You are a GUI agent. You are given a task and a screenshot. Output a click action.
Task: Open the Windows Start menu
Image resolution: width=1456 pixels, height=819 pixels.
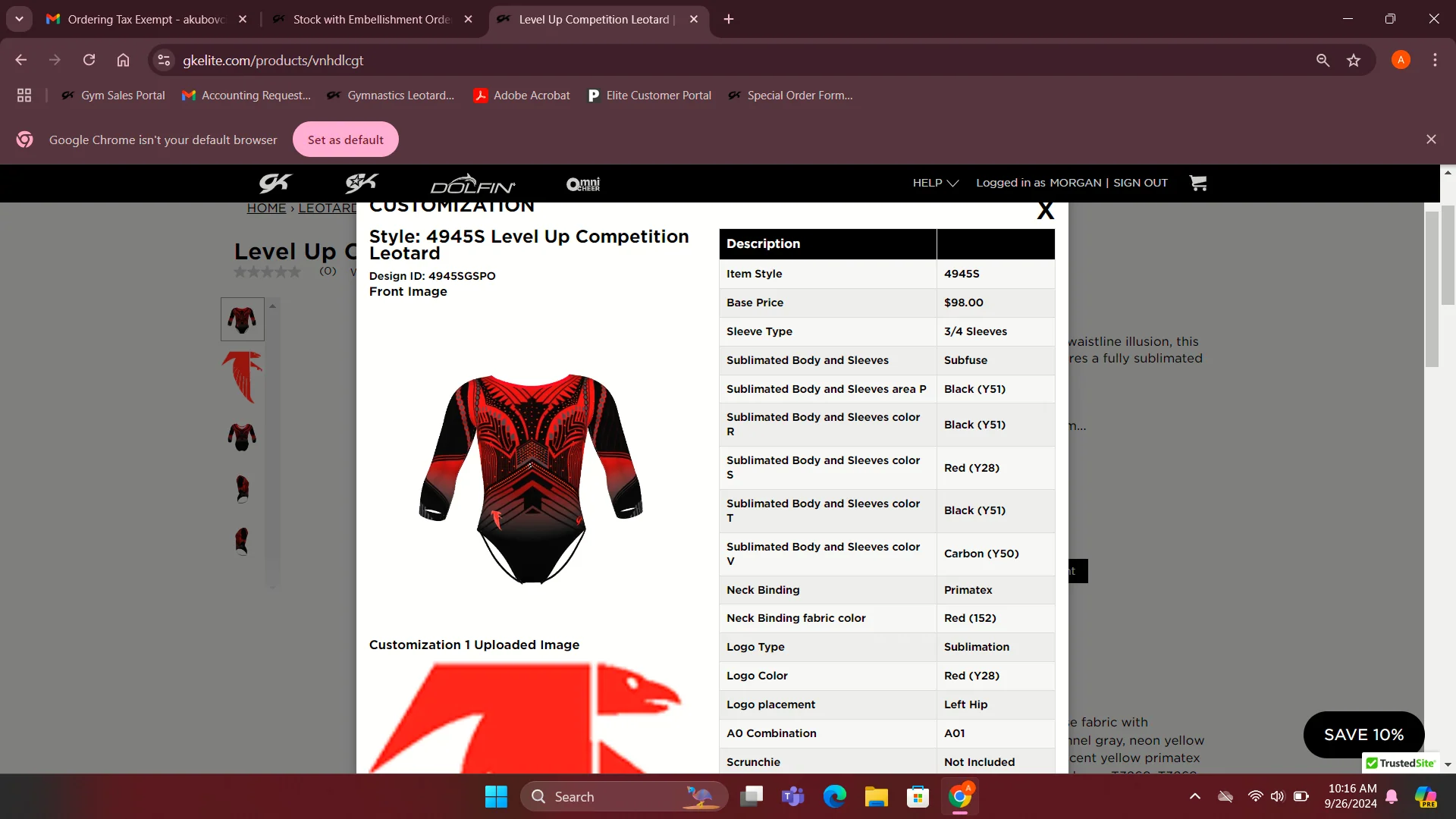(496, 796)
